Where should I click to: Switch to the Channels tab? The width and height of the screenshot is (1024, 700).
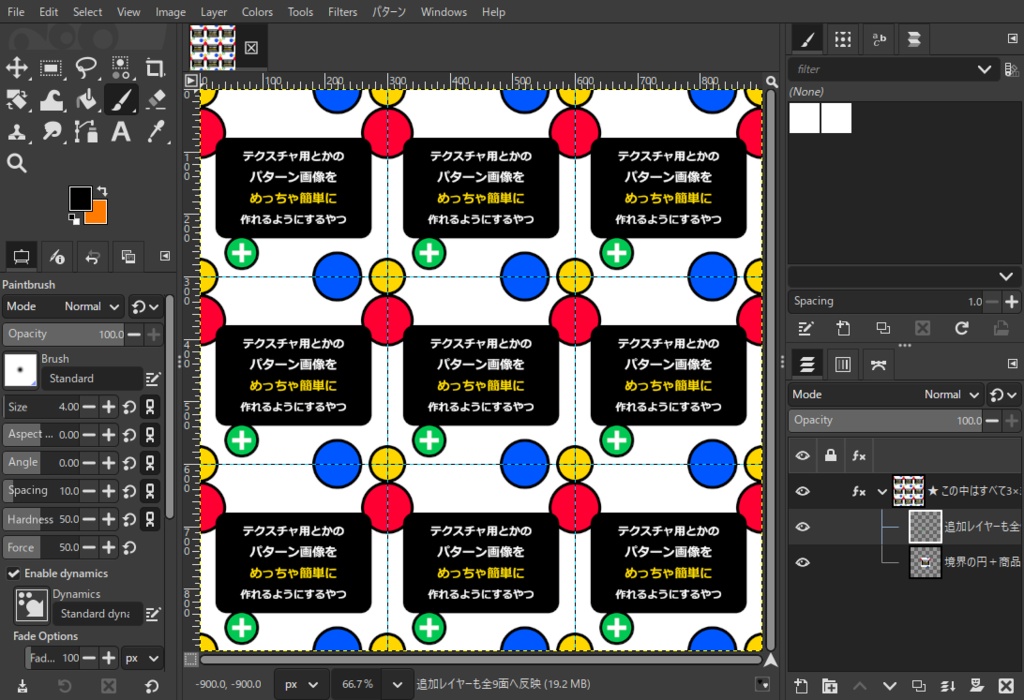[x=842, y=364]
